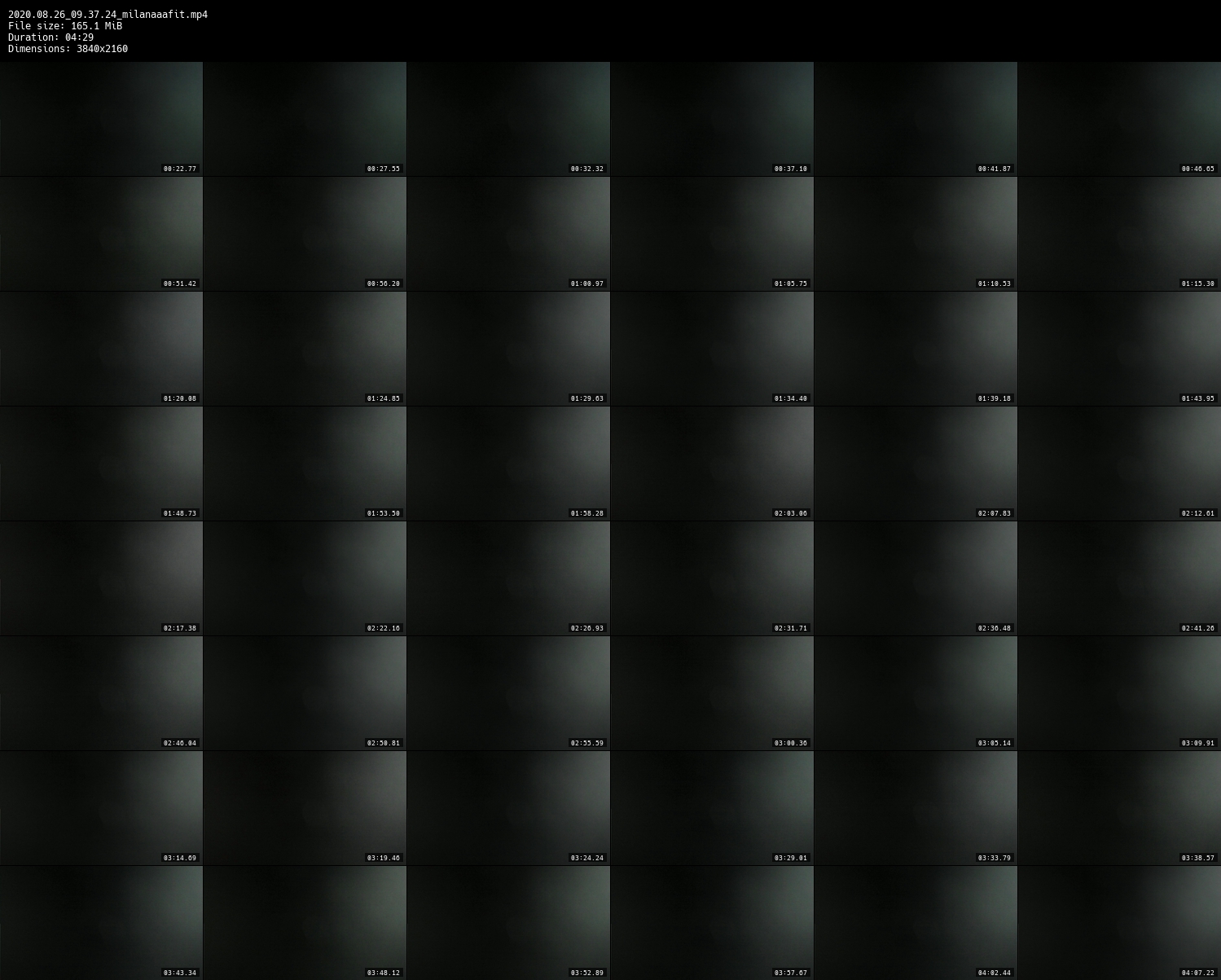Open the frame marked 03:09.91

(x=1119, y=693)
